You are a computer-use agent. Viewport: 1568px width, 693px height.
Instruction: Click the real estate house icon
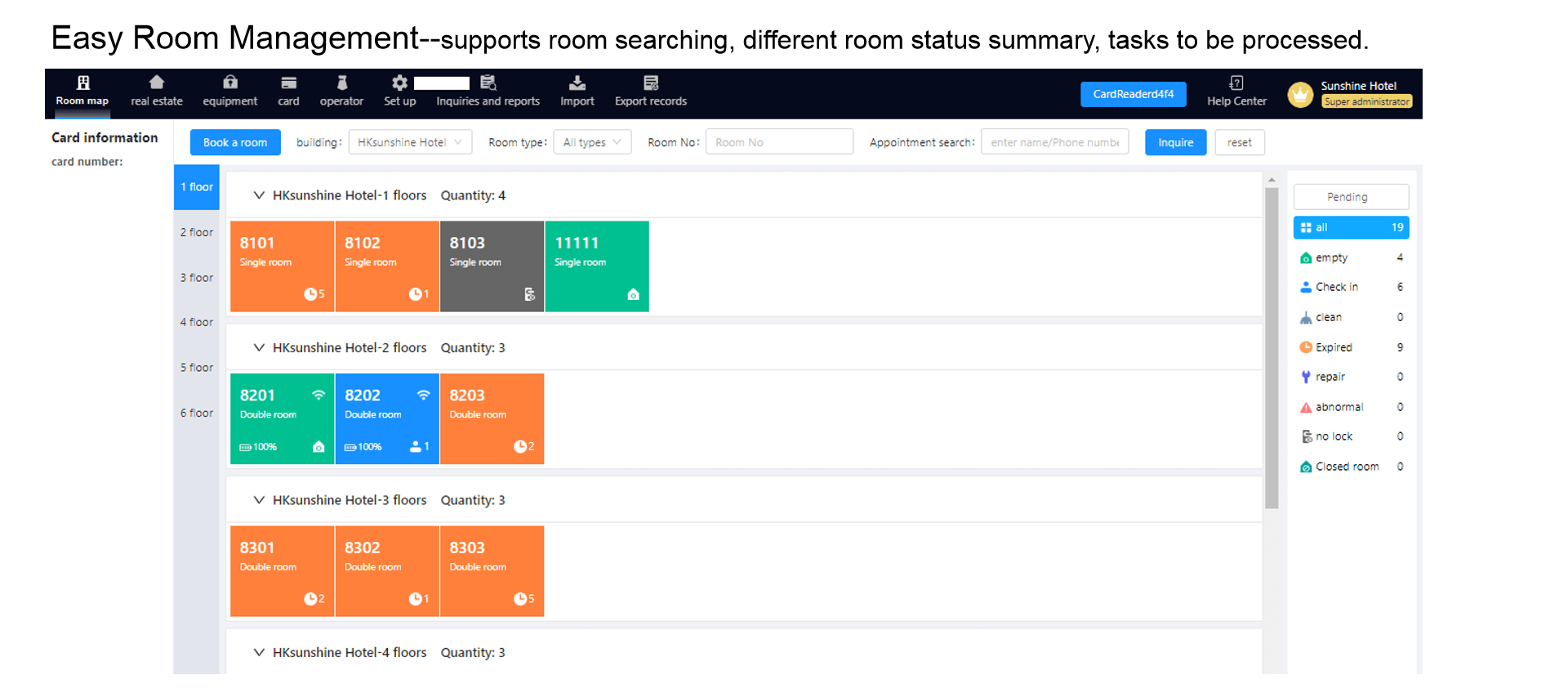pyautogui.click(x=157, y=83)
